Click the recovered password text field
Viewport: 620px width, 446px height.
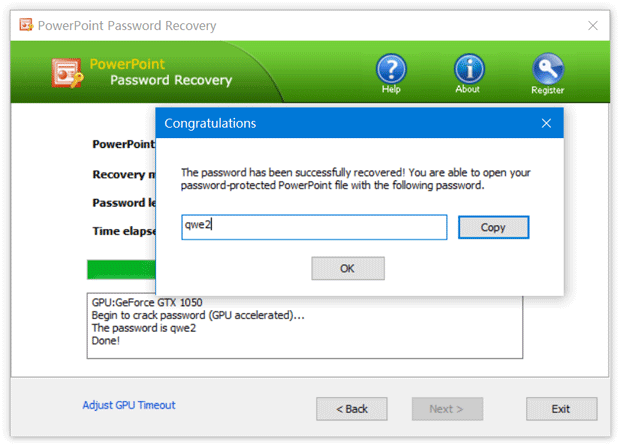pos(313,227)
